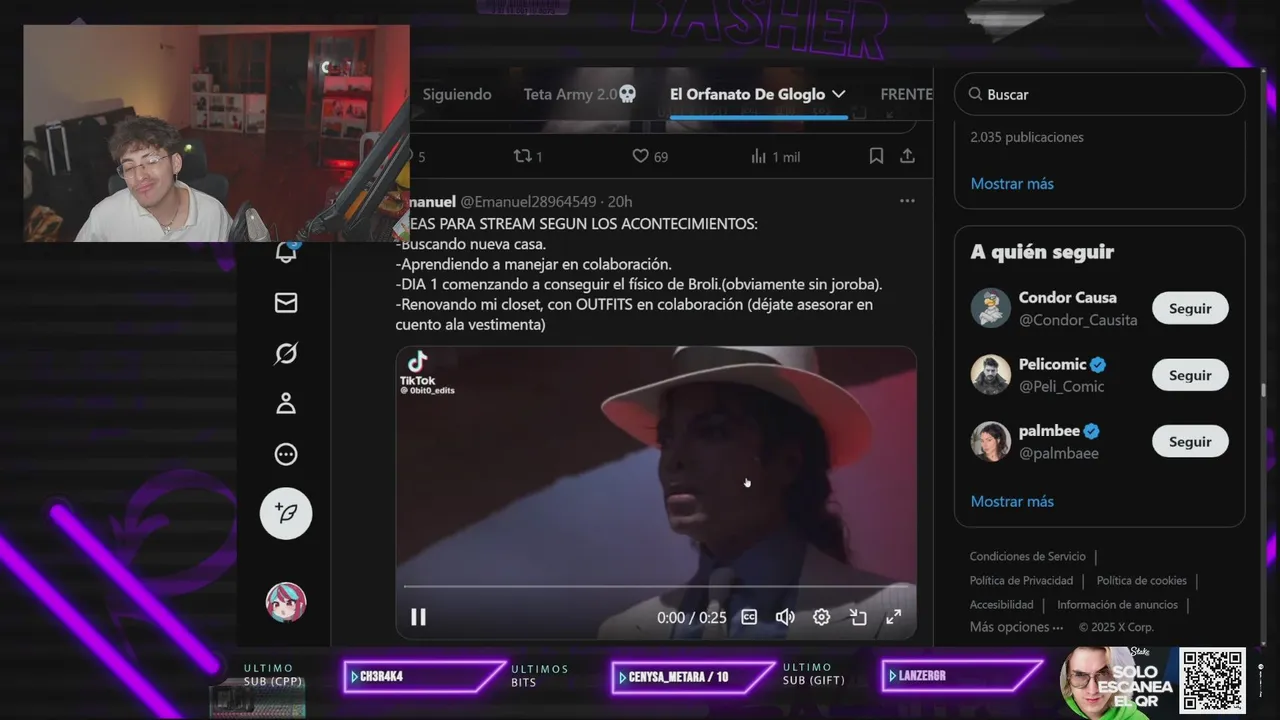
Task: Click the Michael Jackson video thumbnail
Action: click(x=656, y=492)
